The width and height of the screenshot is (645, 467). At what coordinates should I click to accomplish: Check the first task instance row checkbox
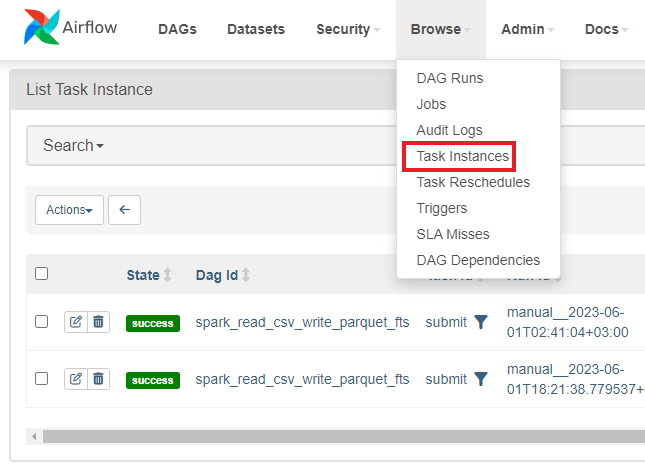point(42,321)
